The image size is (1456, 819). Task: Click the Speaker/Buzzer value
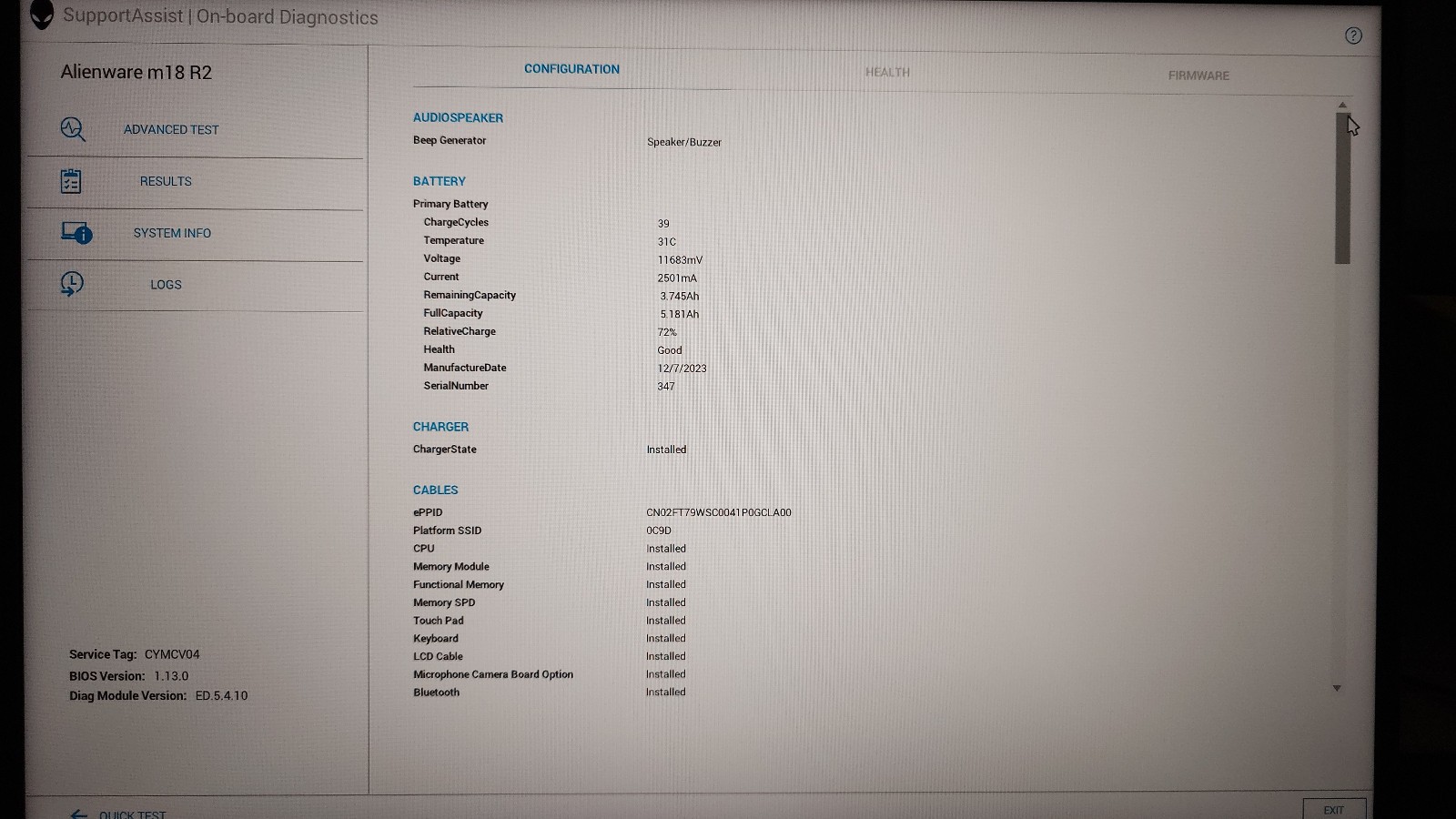[x=684, y=142]
